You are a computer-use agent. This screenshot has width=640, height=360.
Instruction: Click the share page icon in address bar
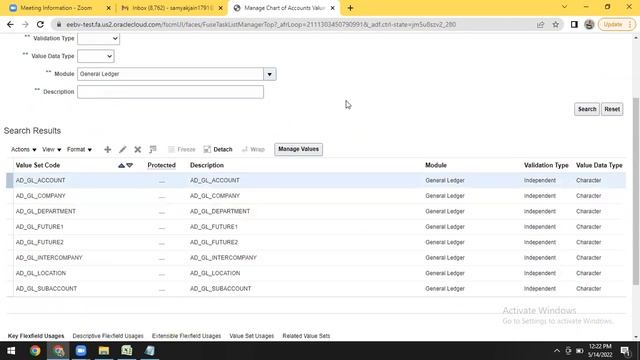(540, 24)
